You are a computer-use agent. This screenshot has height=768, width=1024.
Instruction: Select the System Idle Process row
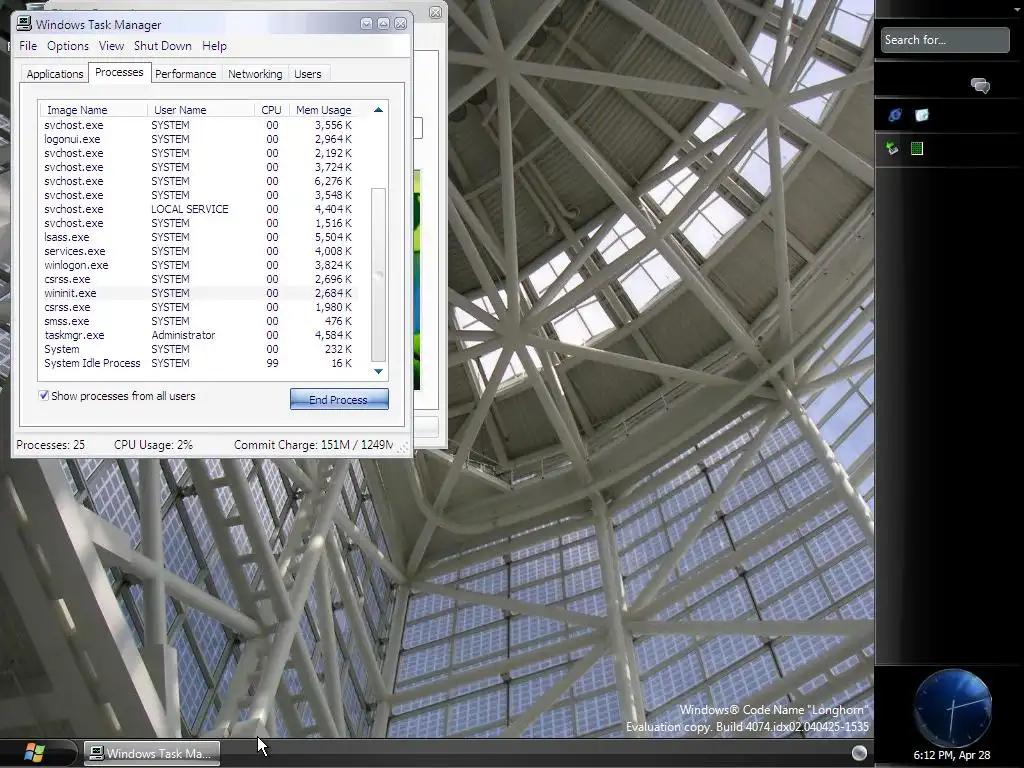(x=198, y=363)
